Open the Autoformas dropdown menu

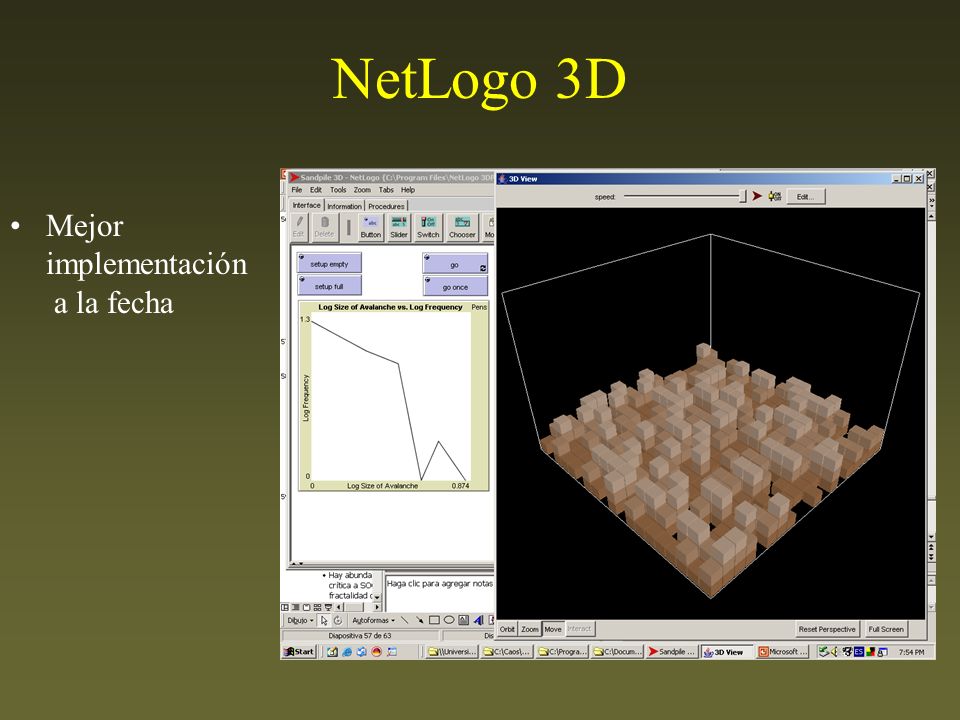pos(373,620)
